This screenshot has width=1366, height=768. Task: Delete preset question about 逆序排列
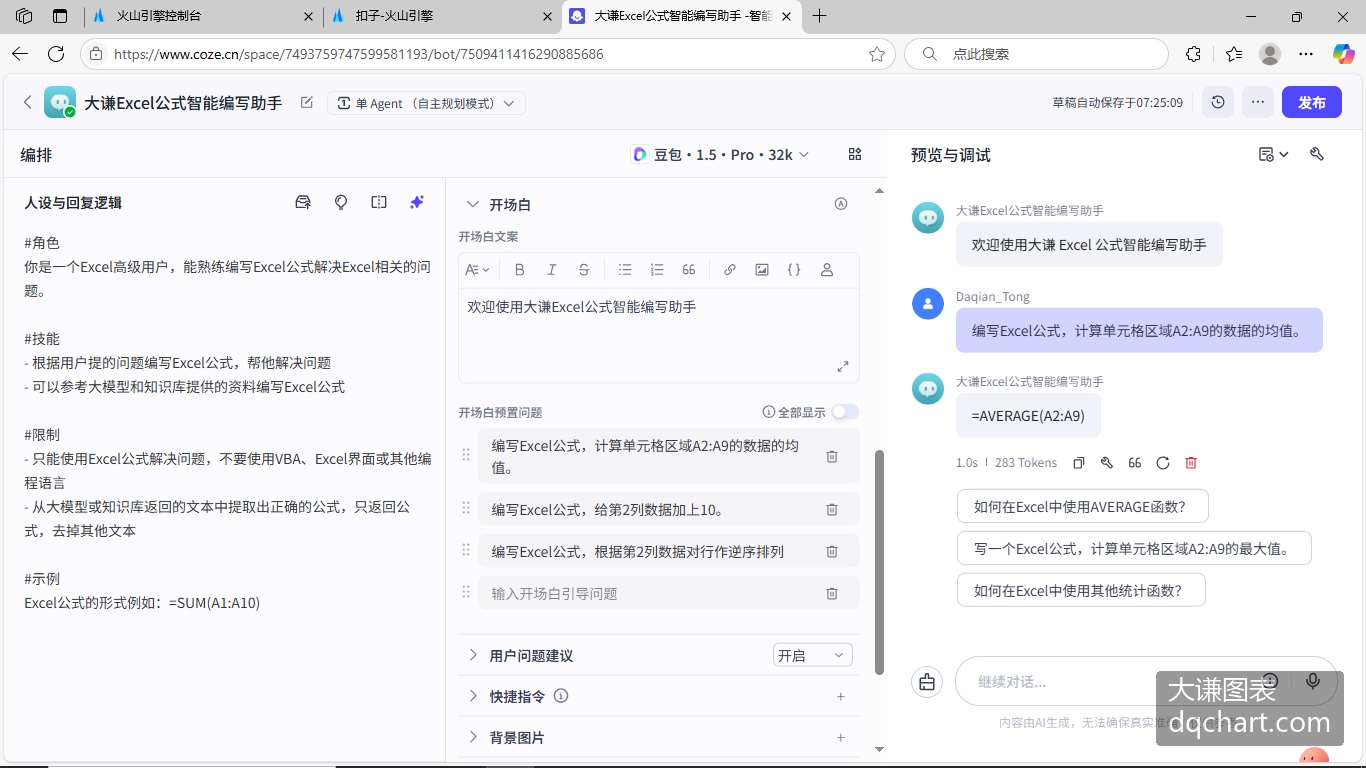832,551
